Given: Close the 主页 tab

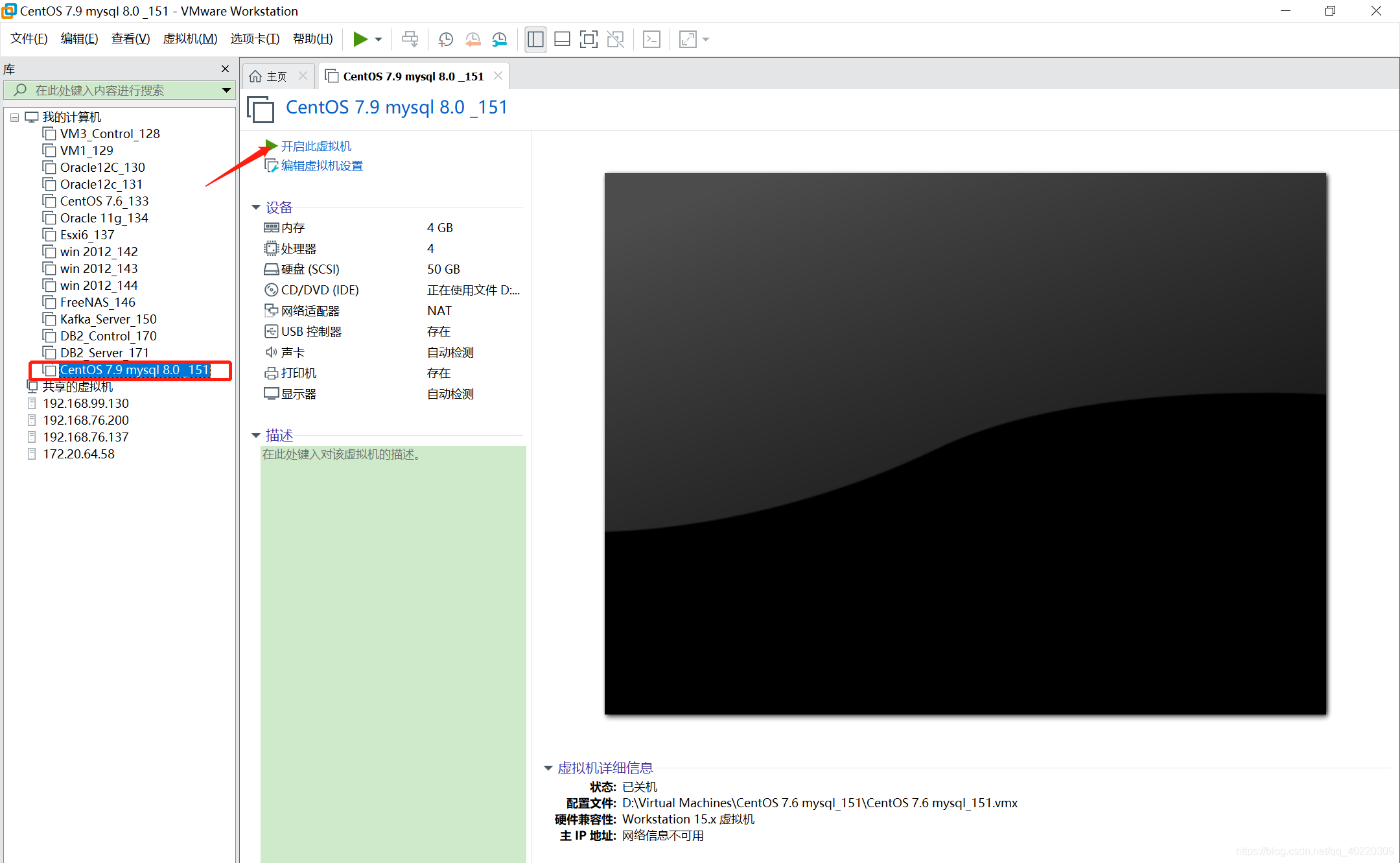Looking at the screenshot, I should coord(303,76).
